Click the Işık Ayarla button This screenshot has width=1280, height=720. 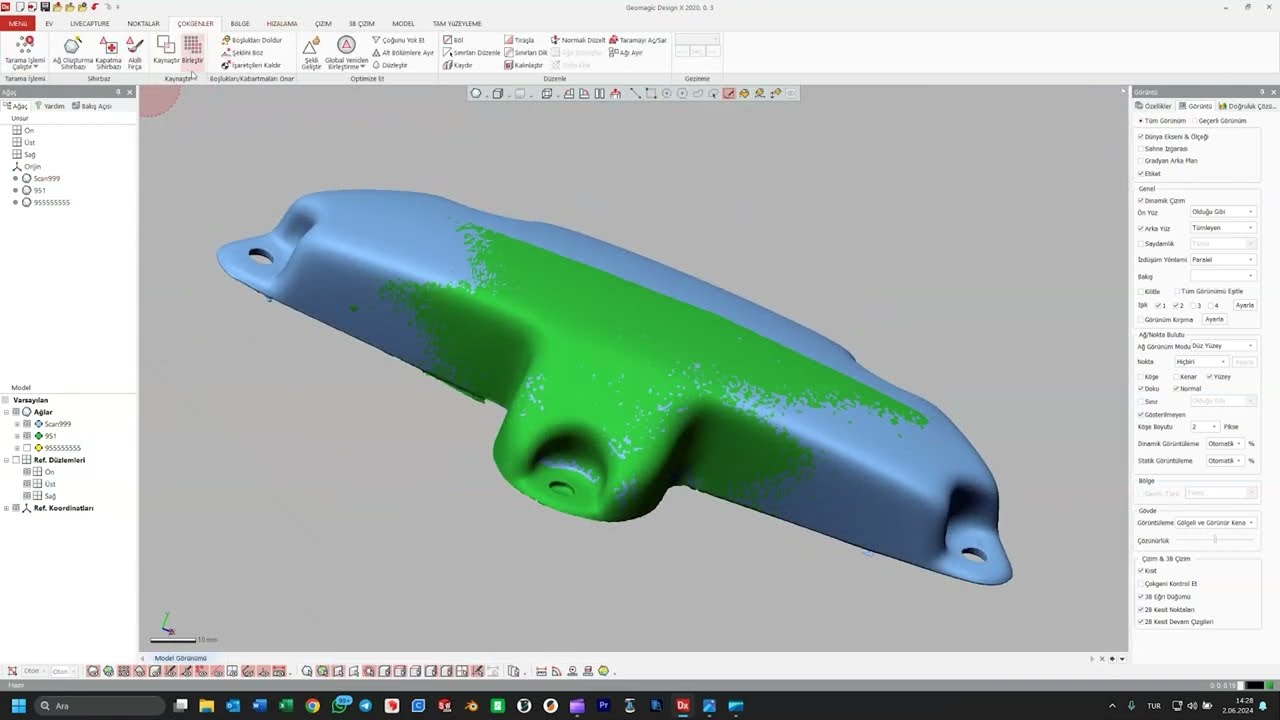pos(1244,305)
